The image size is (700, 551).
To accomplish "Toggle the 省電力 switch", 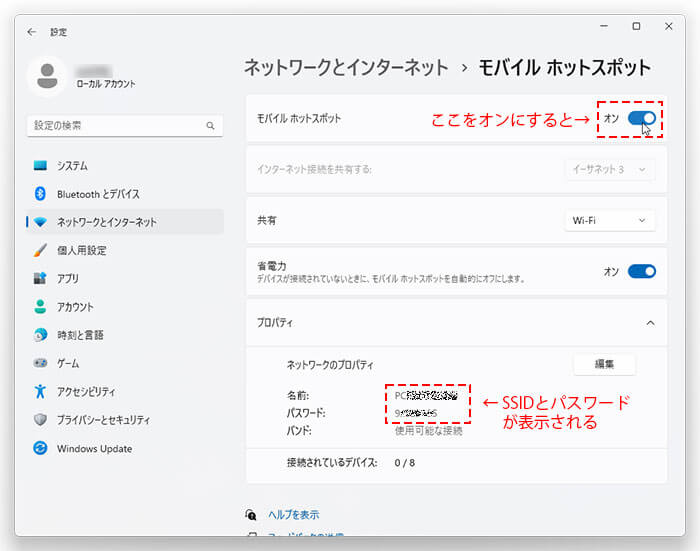I will 642,271.
